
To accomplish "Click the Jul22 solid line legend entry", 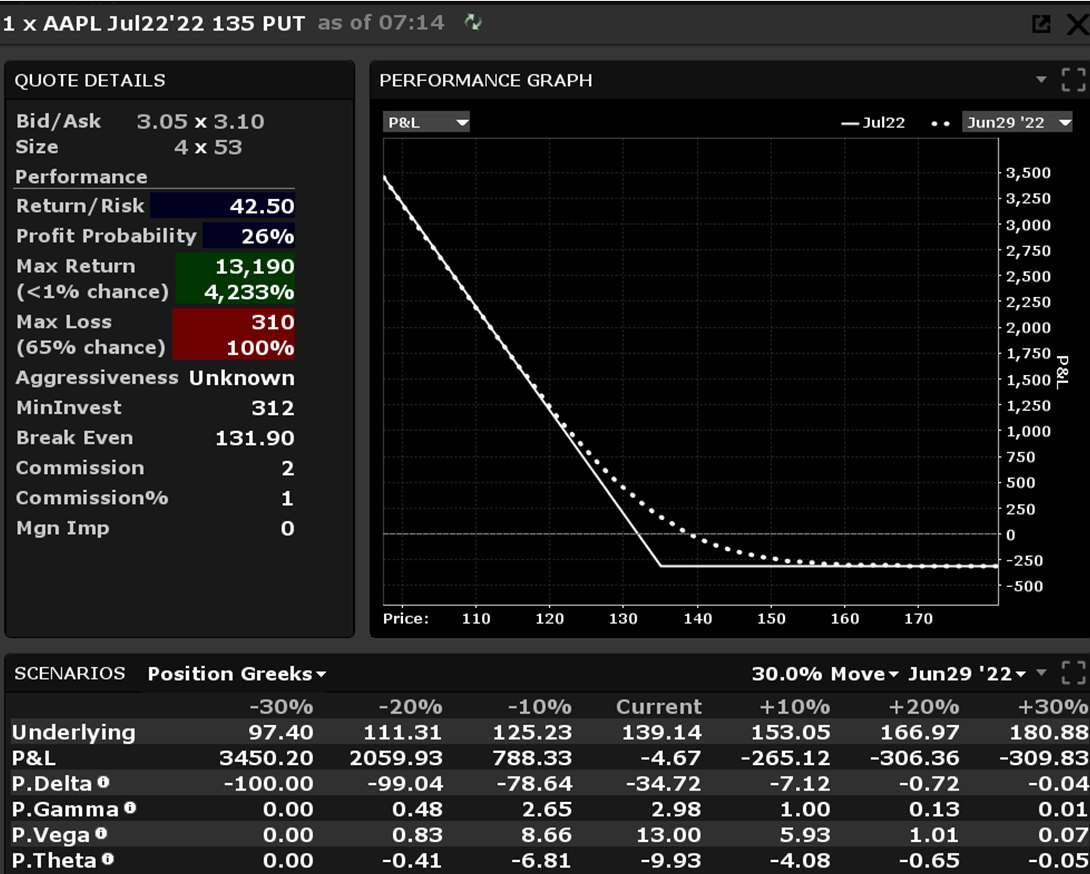I will [x=873, y=123].
